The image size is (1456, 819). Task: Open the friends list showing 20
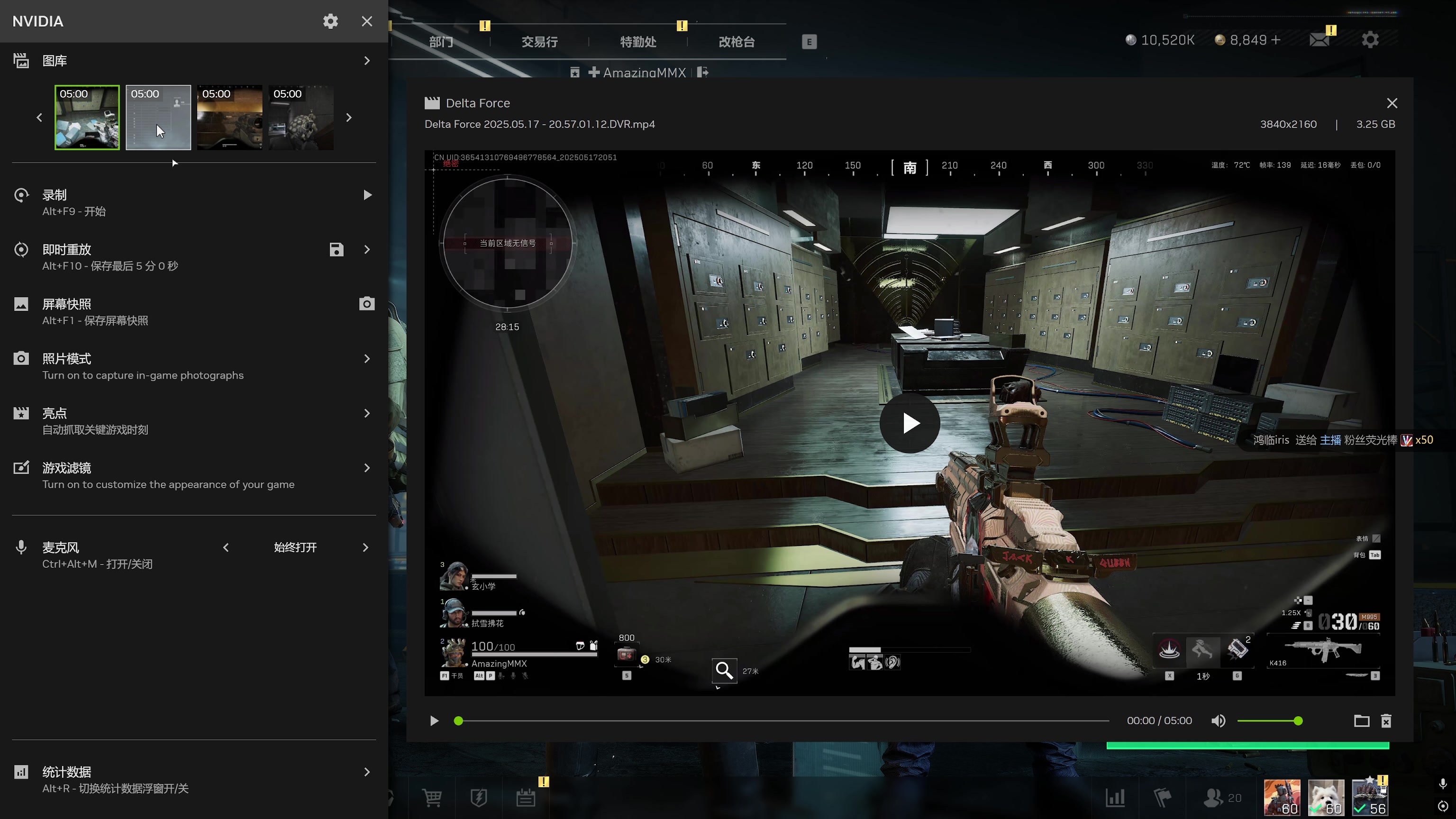coord(1222,798)
